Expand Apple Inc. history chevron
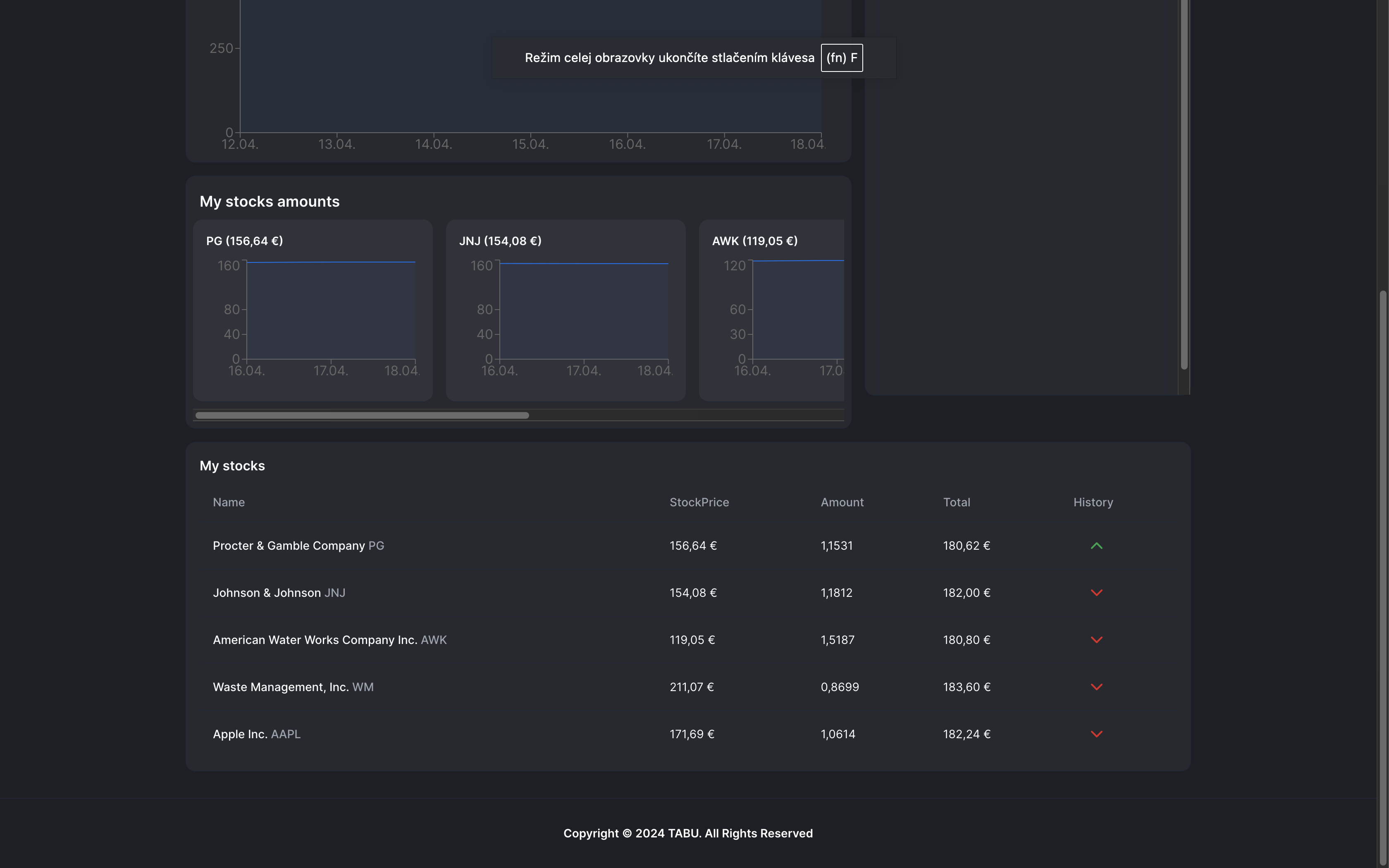This screenshot has height=868, width=1389. point(1096,734)
